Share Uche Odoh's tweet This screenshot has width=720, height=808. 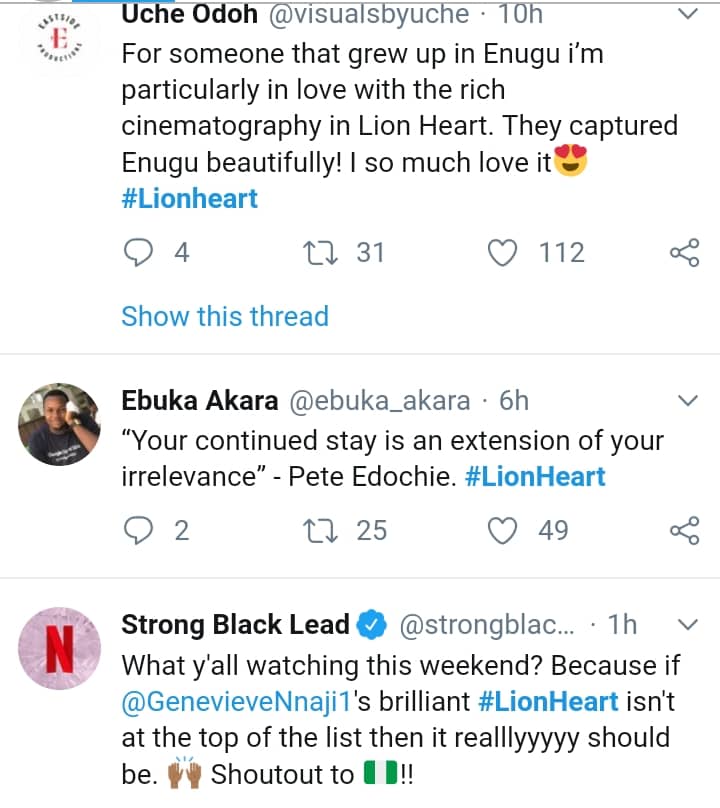tap(684, 254)
